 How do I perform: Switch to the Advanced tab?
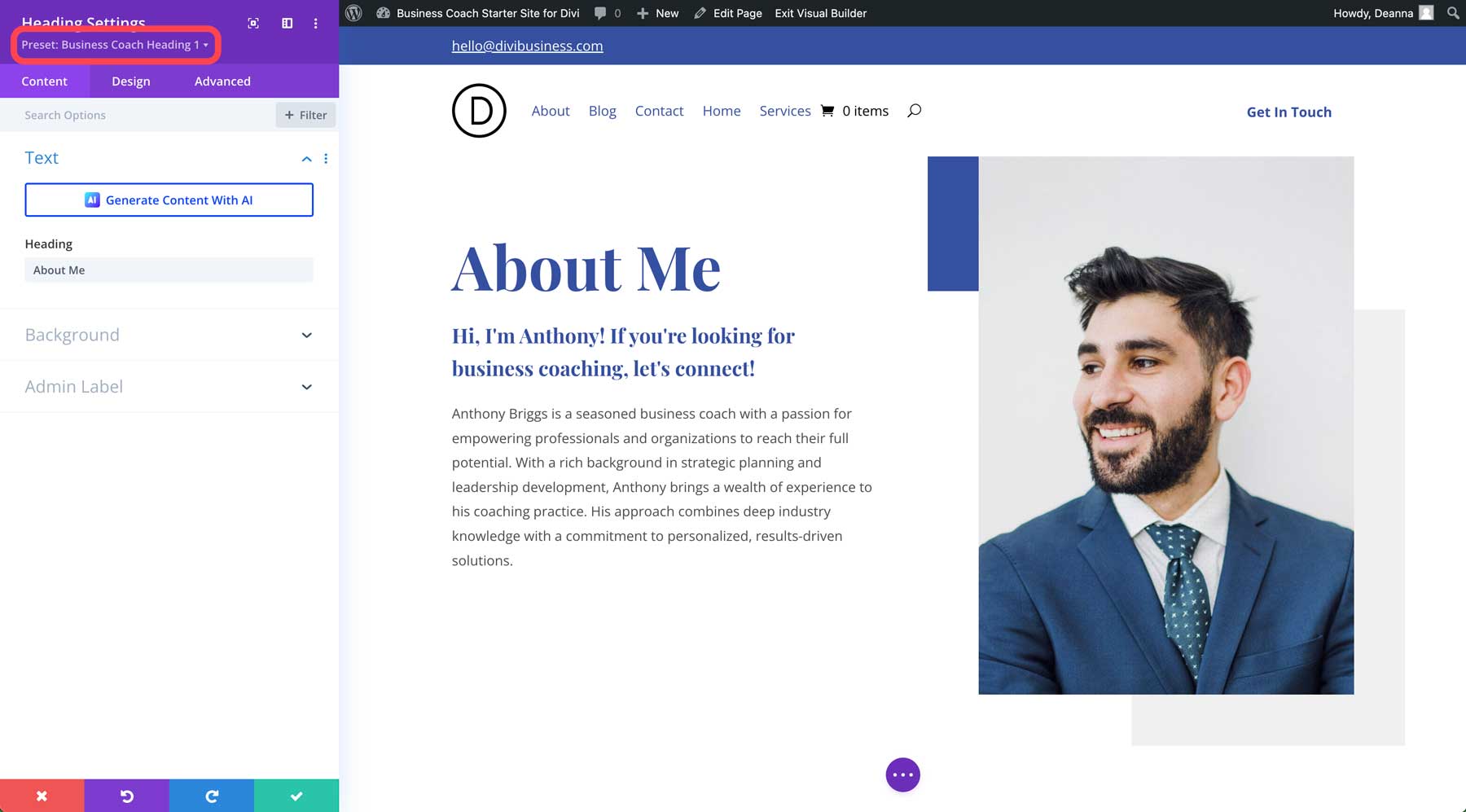click(x=222, y=81)
